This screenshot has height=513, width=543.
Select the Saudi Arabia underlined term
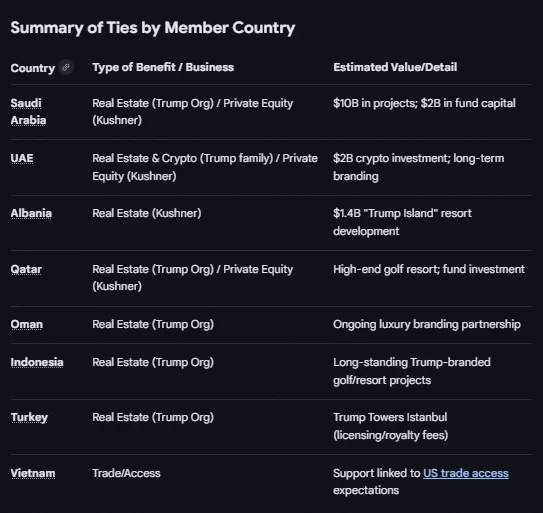(28, 112)
